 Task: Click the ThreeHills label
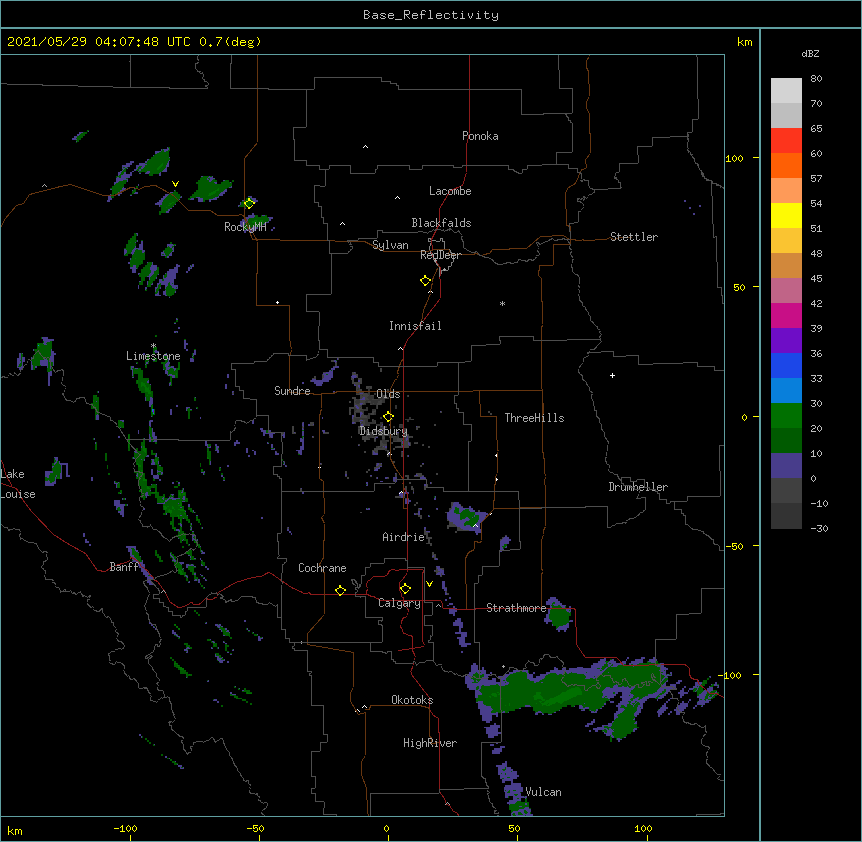[534, 418]
